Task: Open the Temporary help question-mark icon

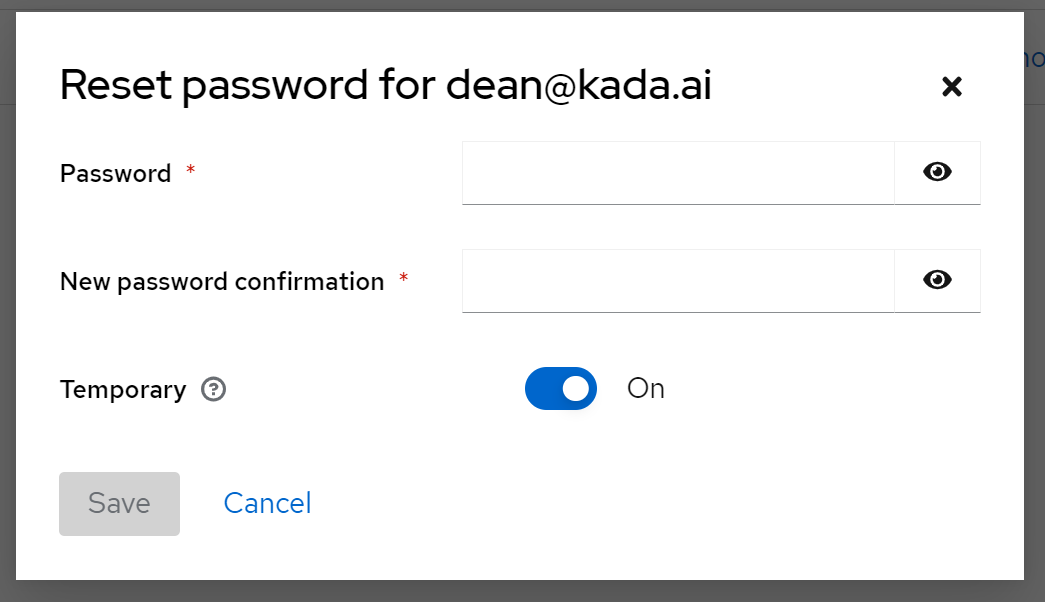Action: click(213, 389)
